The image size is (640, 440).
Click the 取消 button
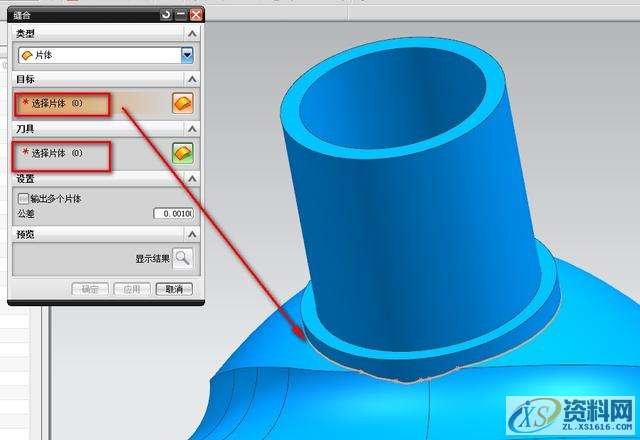coord(174,289)
